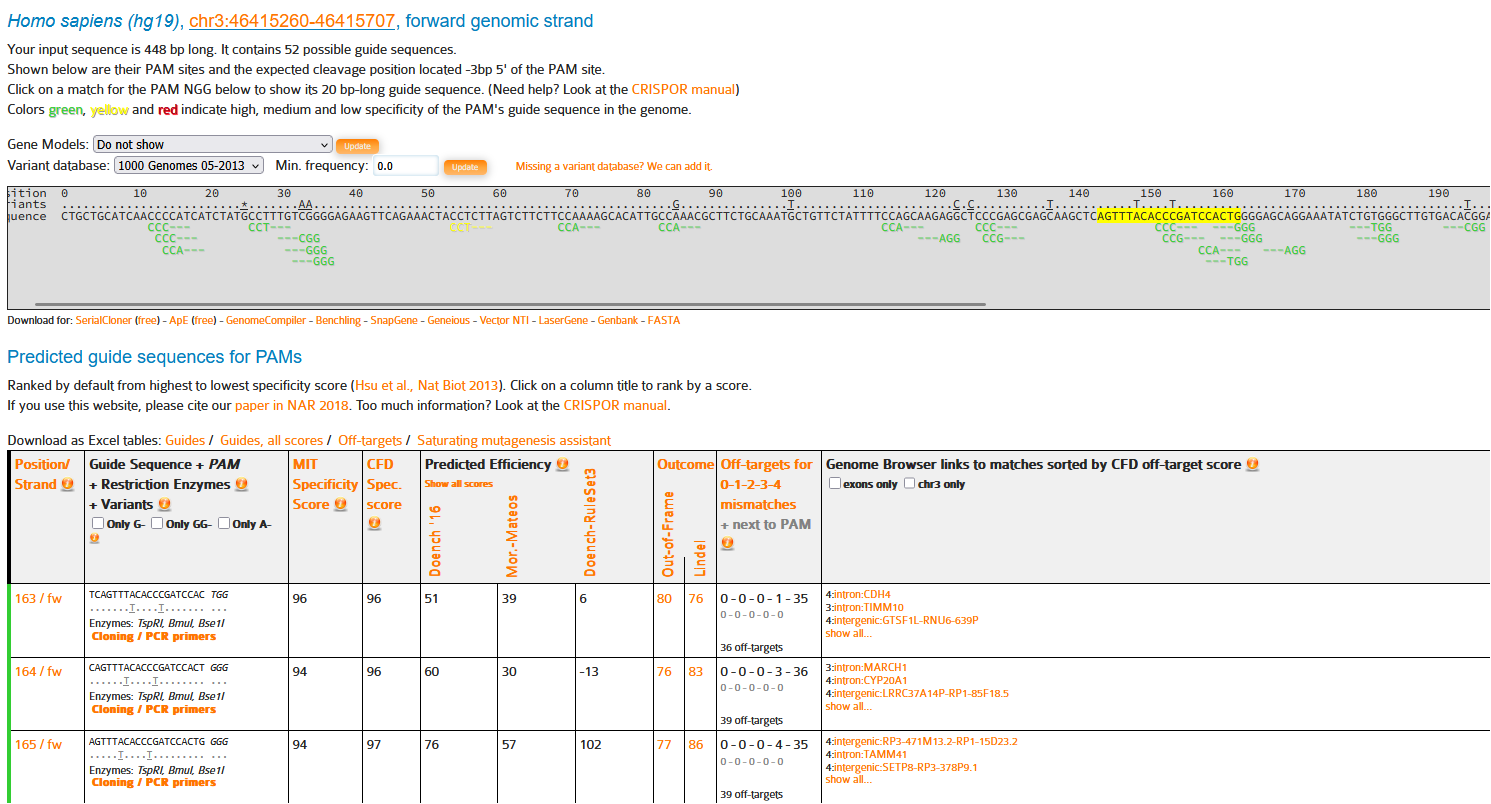Open intron:MARCH1 genome browser link
Image resolution: width=1491 pixels, height=804 pixels.
tap(870, 667)
